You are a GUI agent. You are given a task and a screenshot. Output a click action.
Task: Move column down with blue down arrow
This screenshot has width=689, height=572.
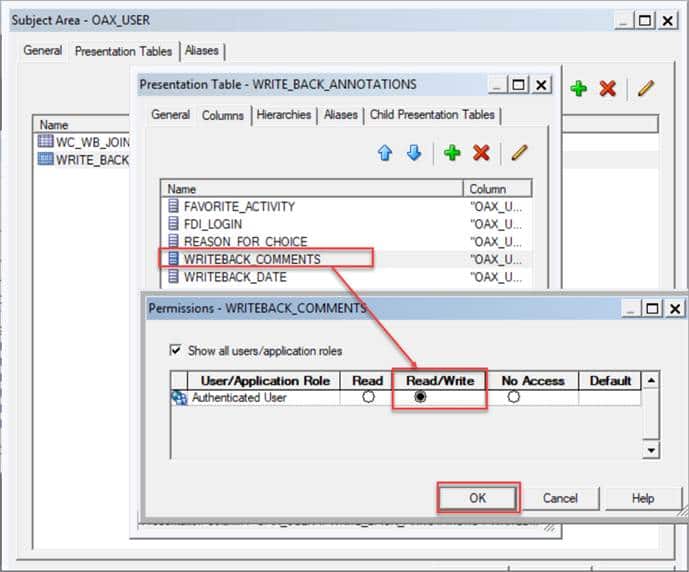pos(414,153)
